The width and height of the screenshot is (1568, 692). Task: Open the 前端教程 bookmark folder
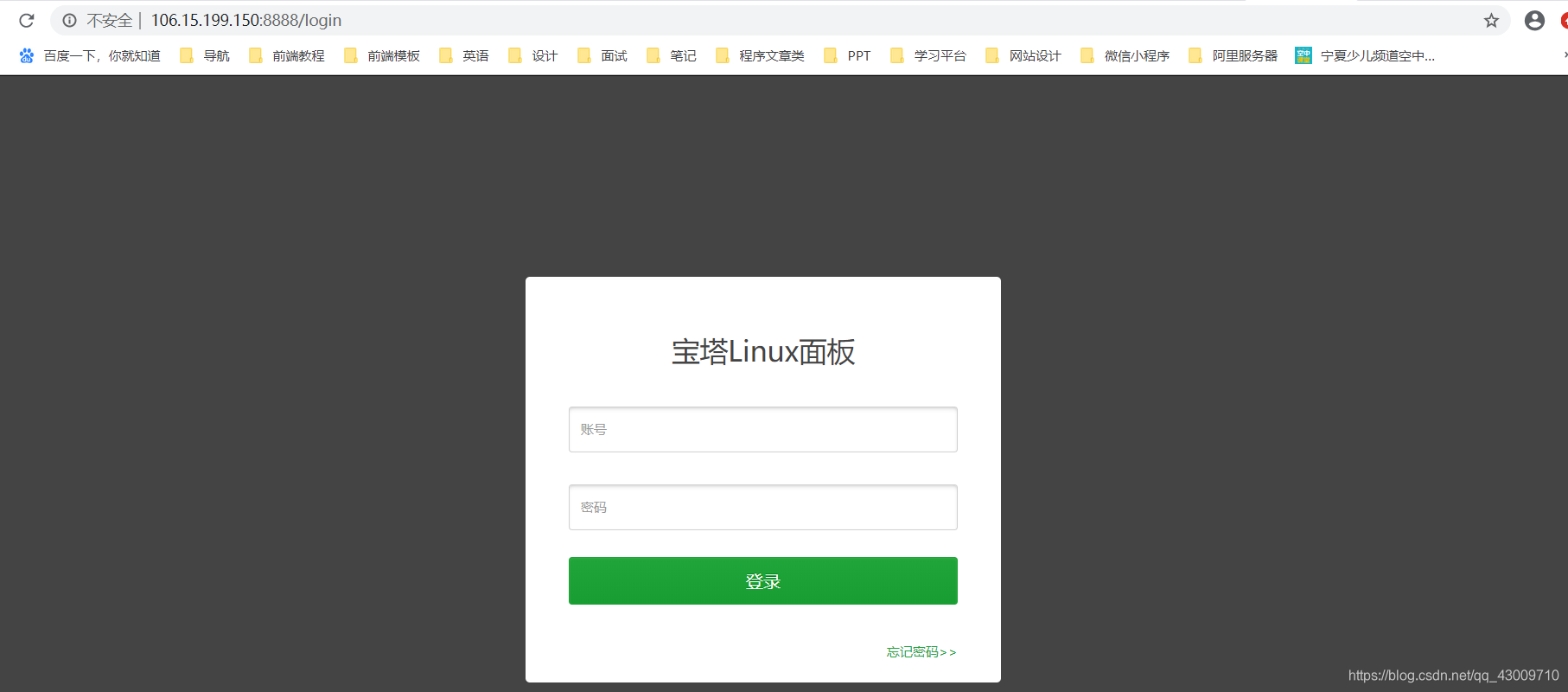click(x=287, y=55)
